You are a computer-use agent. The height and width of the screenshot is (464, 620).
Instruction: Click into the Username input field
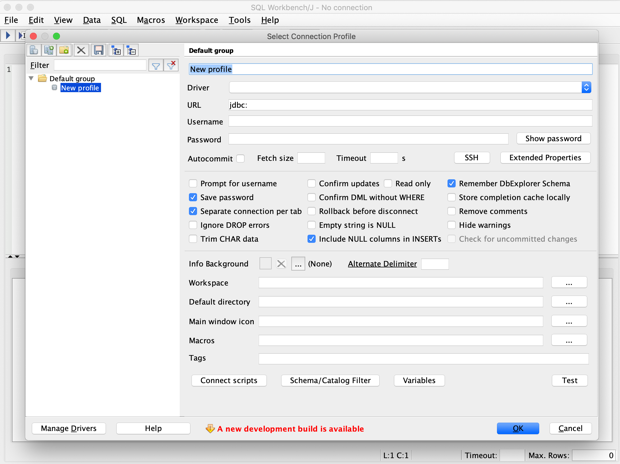(x=410, y=121)
